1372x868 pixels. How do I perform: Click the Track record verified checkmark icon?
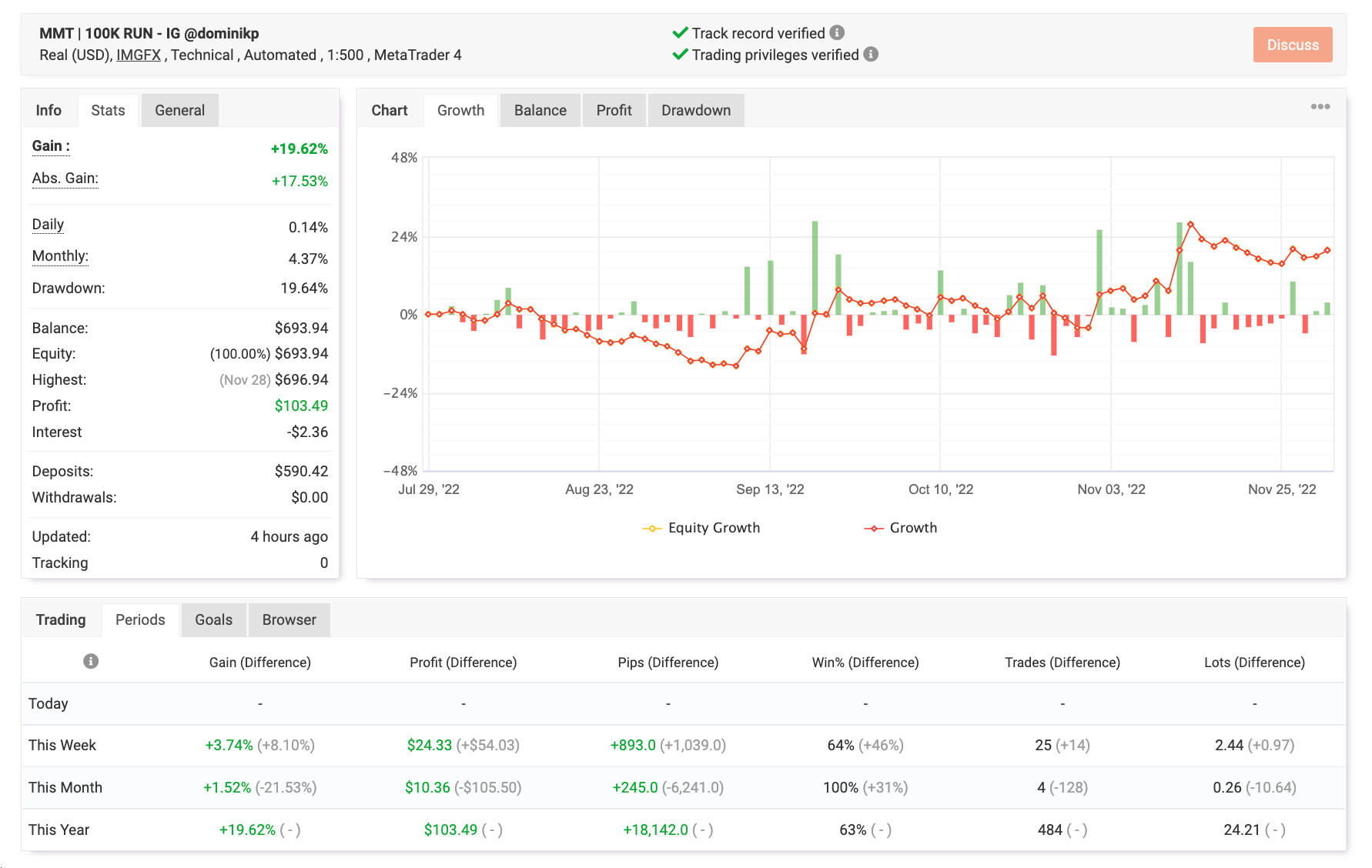[680, 32]
